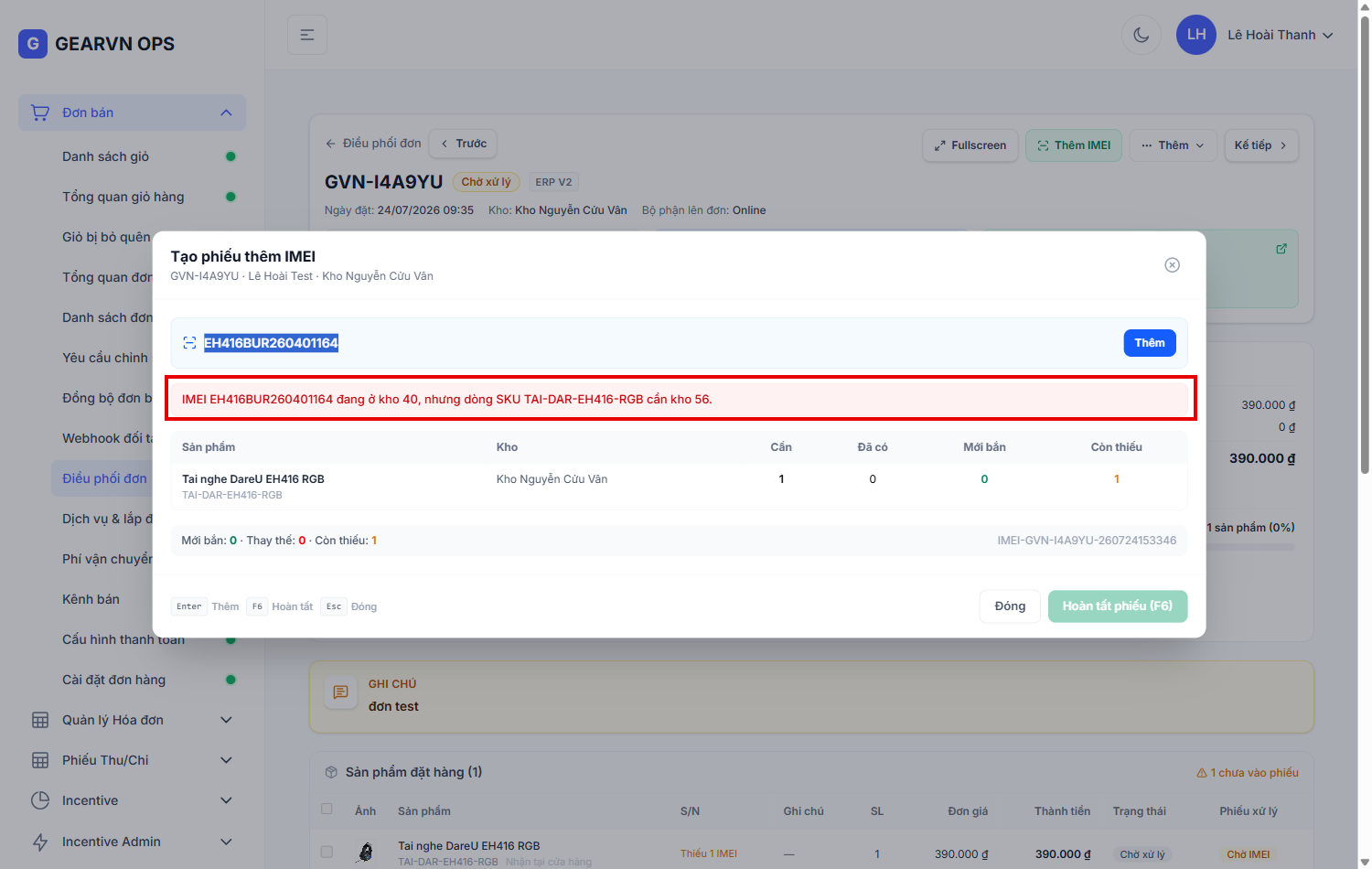
Task: Click the Đóng button in dialog
Action: click(1010, 606)
